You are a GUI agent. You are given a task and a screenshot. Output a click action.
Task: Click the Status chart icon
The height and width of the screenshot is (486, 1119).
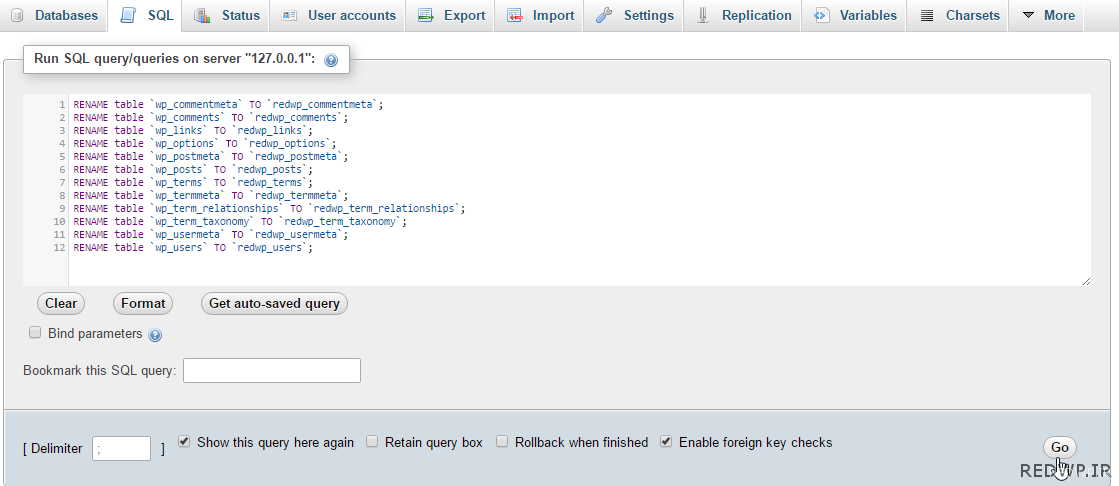pos(202,15)
